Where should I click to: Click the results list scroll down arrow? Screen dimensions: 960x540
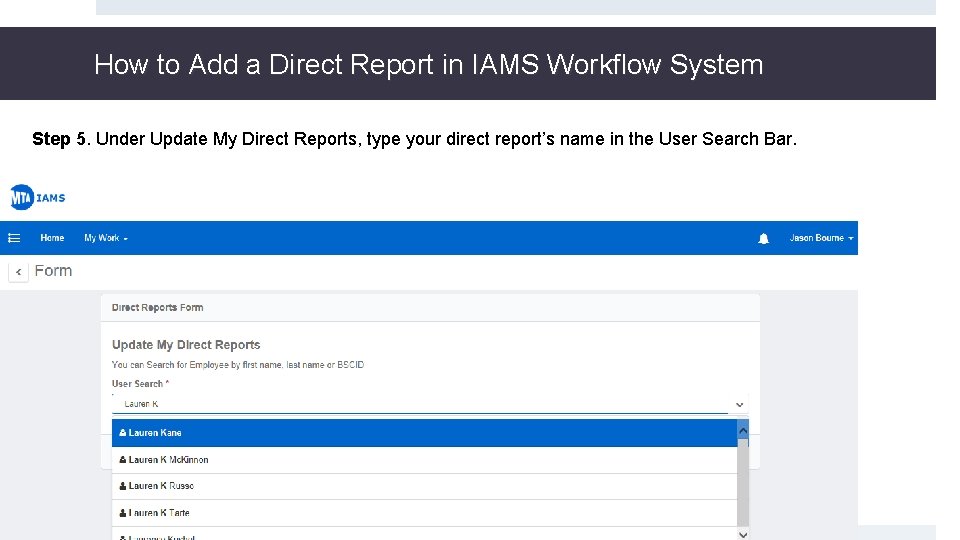743,534
